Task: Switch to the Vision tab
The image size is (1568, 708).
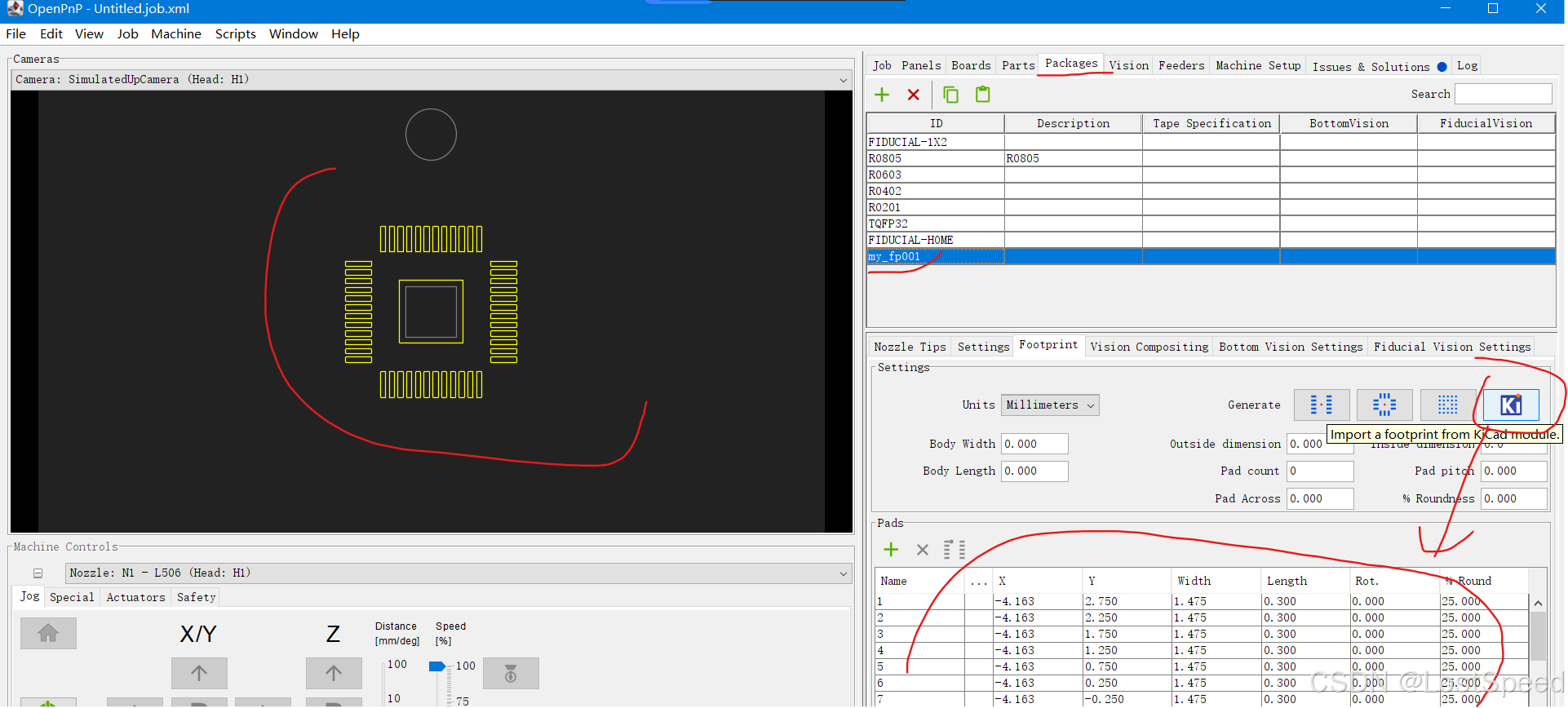Action: pos(1128,65)
